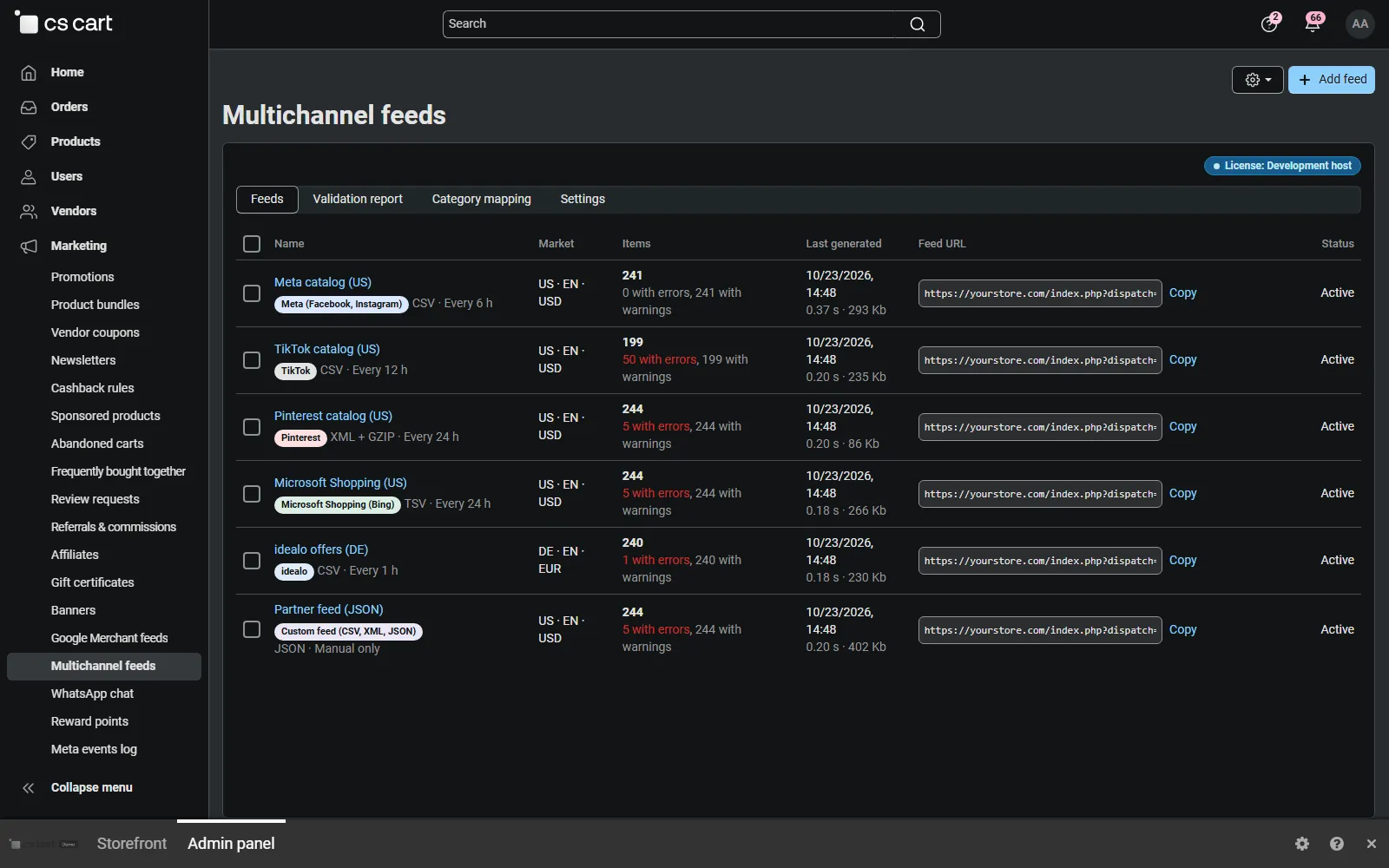This screenshot has height=868, width=1389.
Task: Copy the Microsoft Shopping feed URL
Action: [1182, 494]
